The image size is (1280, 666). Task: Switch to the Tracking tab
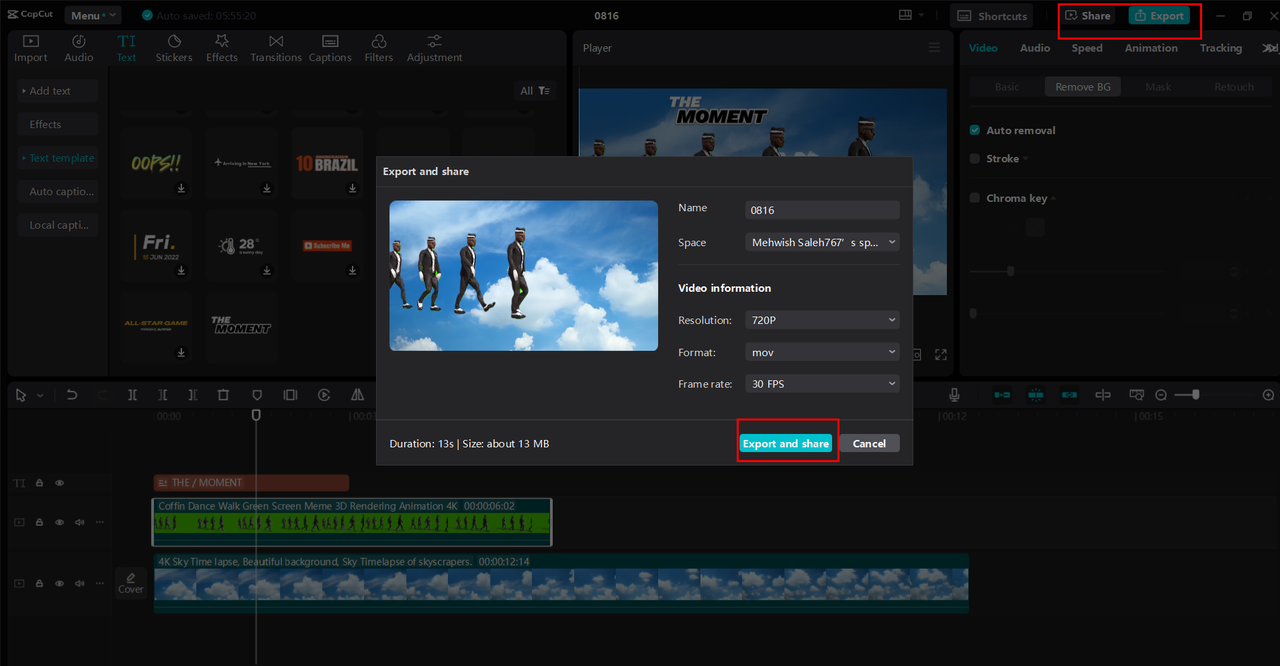[1221, 48]
